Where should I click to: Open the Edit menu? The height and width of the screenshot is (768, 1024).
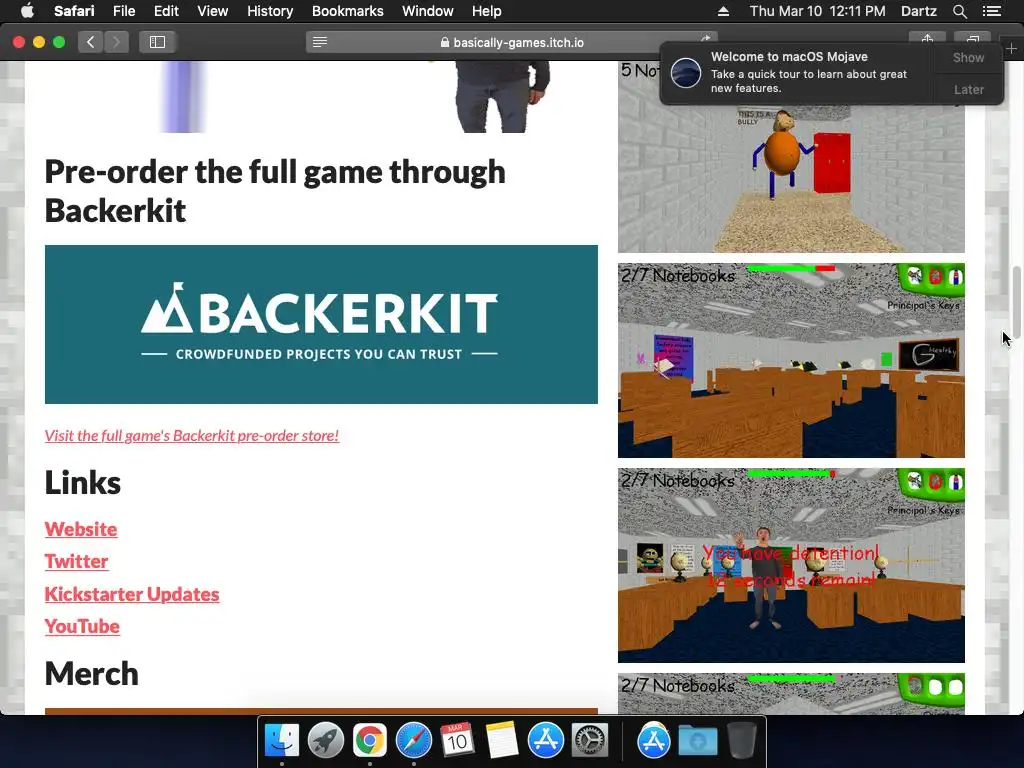(x=166, y=11)
